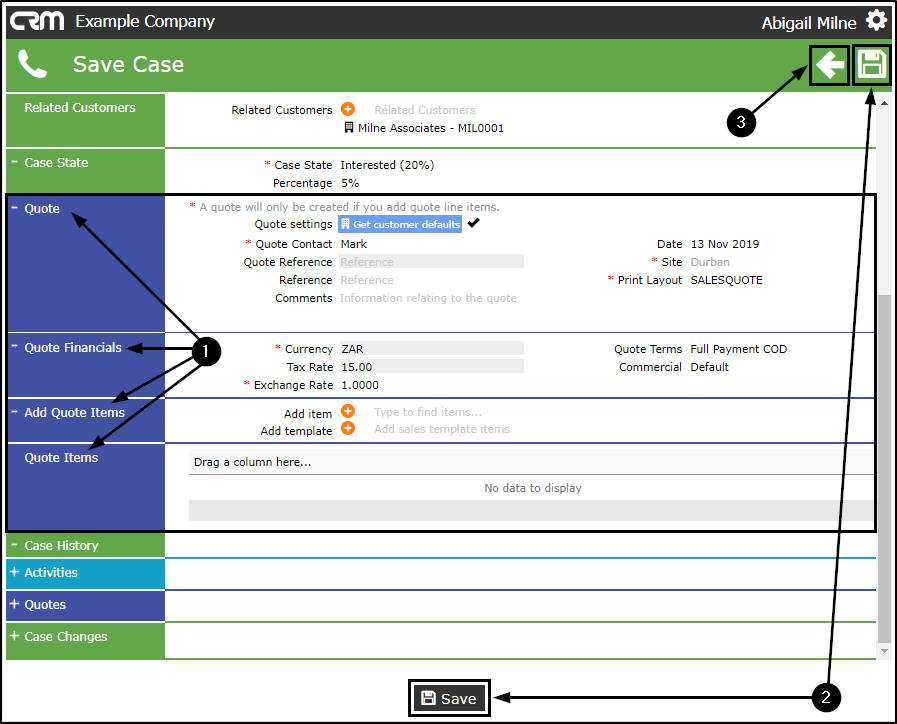The height and width of the screenshot is (724, 897).
Task: Click the Comments field for quote information
Action: (x=428, y=298)
